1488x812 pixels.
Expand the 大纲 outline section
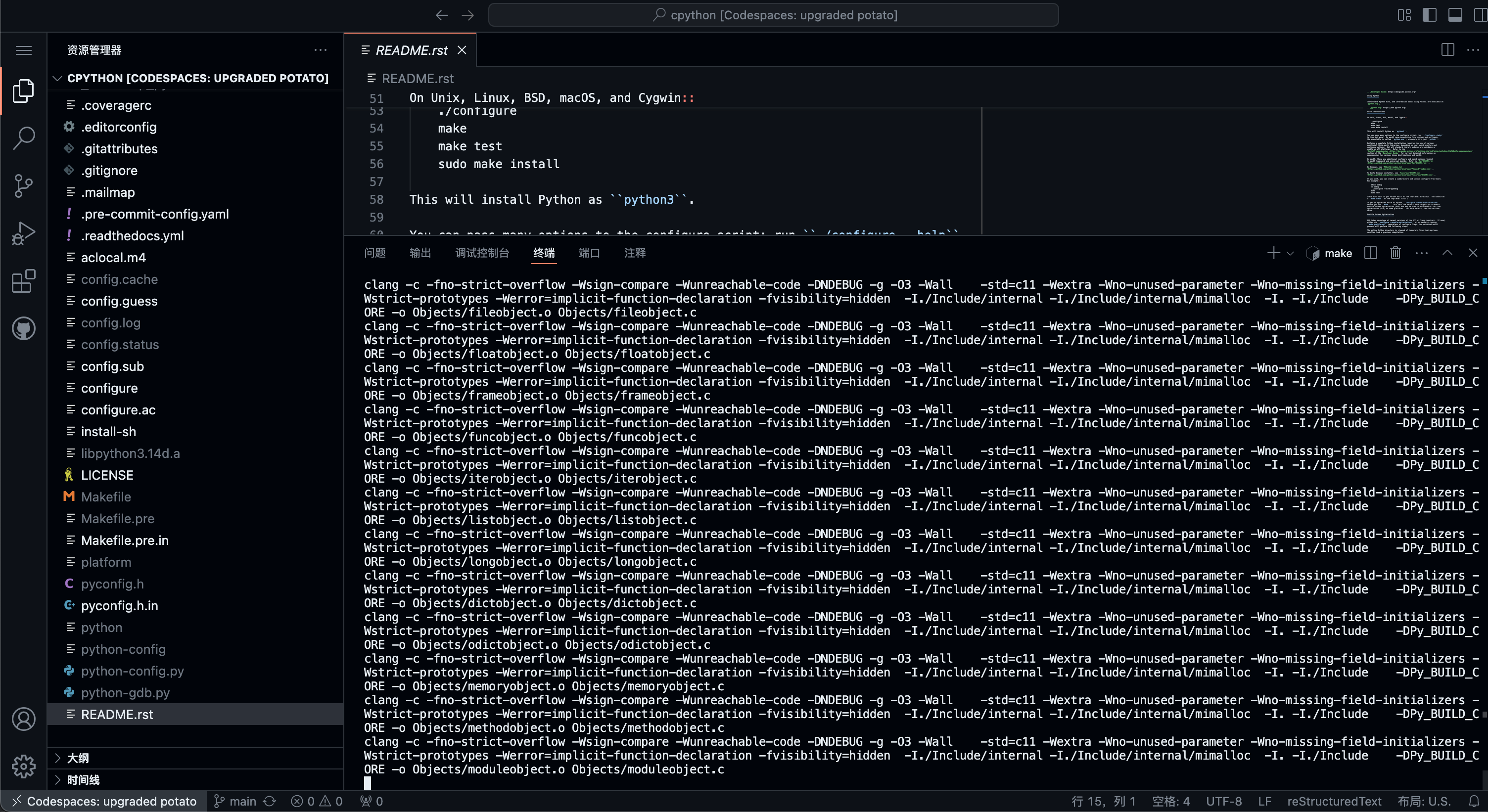[x=78, y=758]
